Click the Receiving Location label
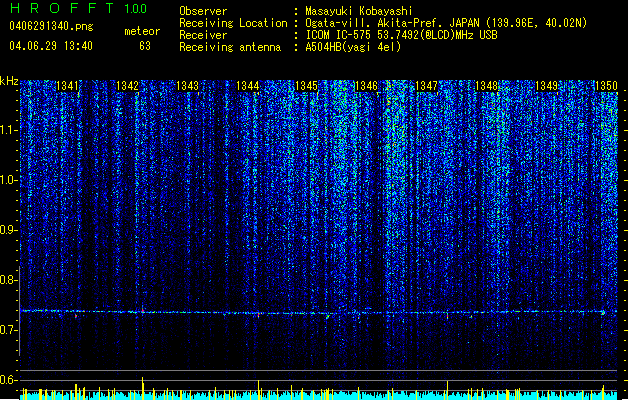The image size is (629, 400). (233, 23)
